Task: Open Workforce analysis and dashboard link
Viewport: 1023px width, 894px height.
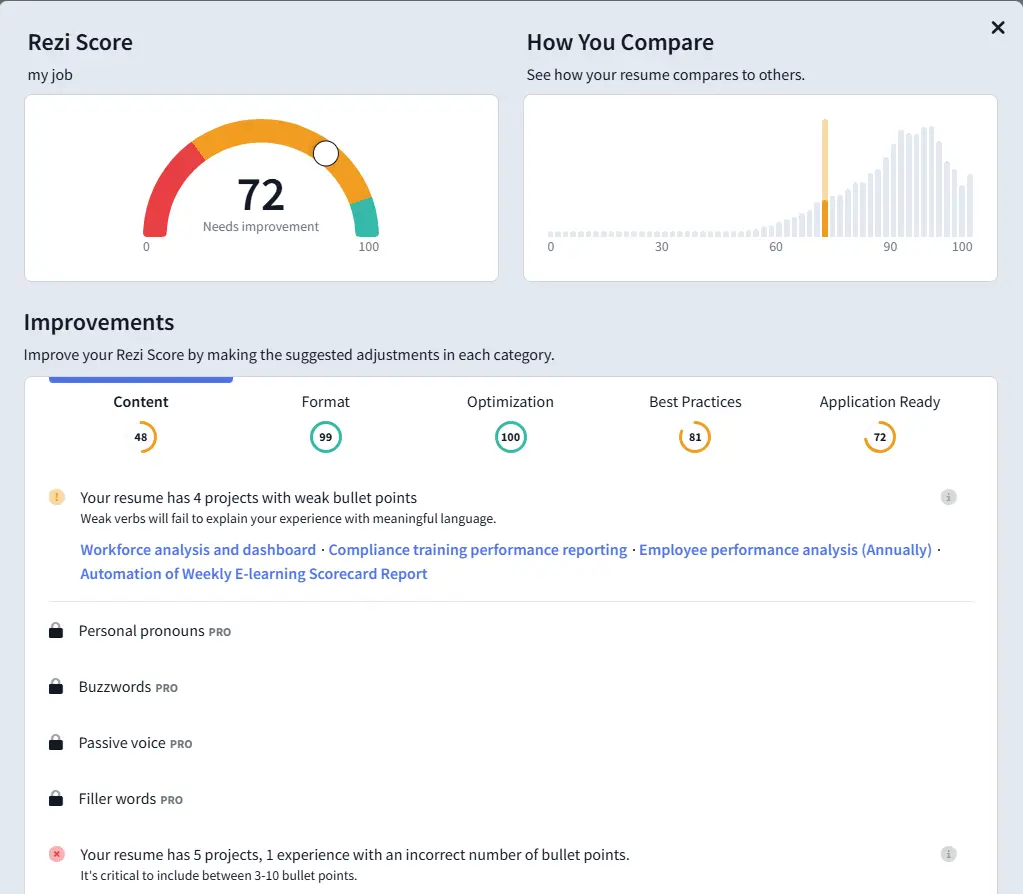Action: point(198,550)
